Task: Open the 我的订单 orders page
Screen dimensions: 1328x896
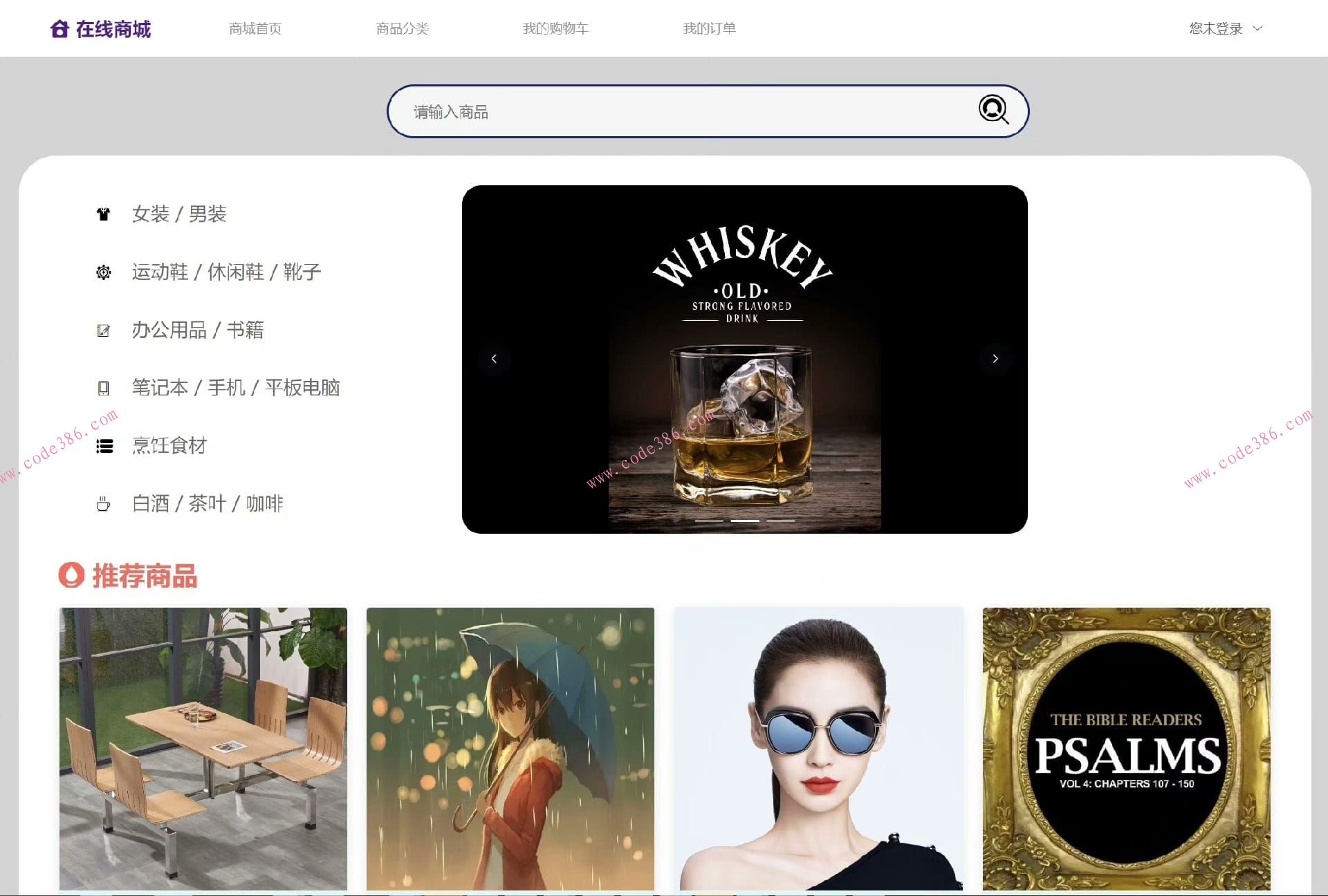Action: click(x=709, y=28)
